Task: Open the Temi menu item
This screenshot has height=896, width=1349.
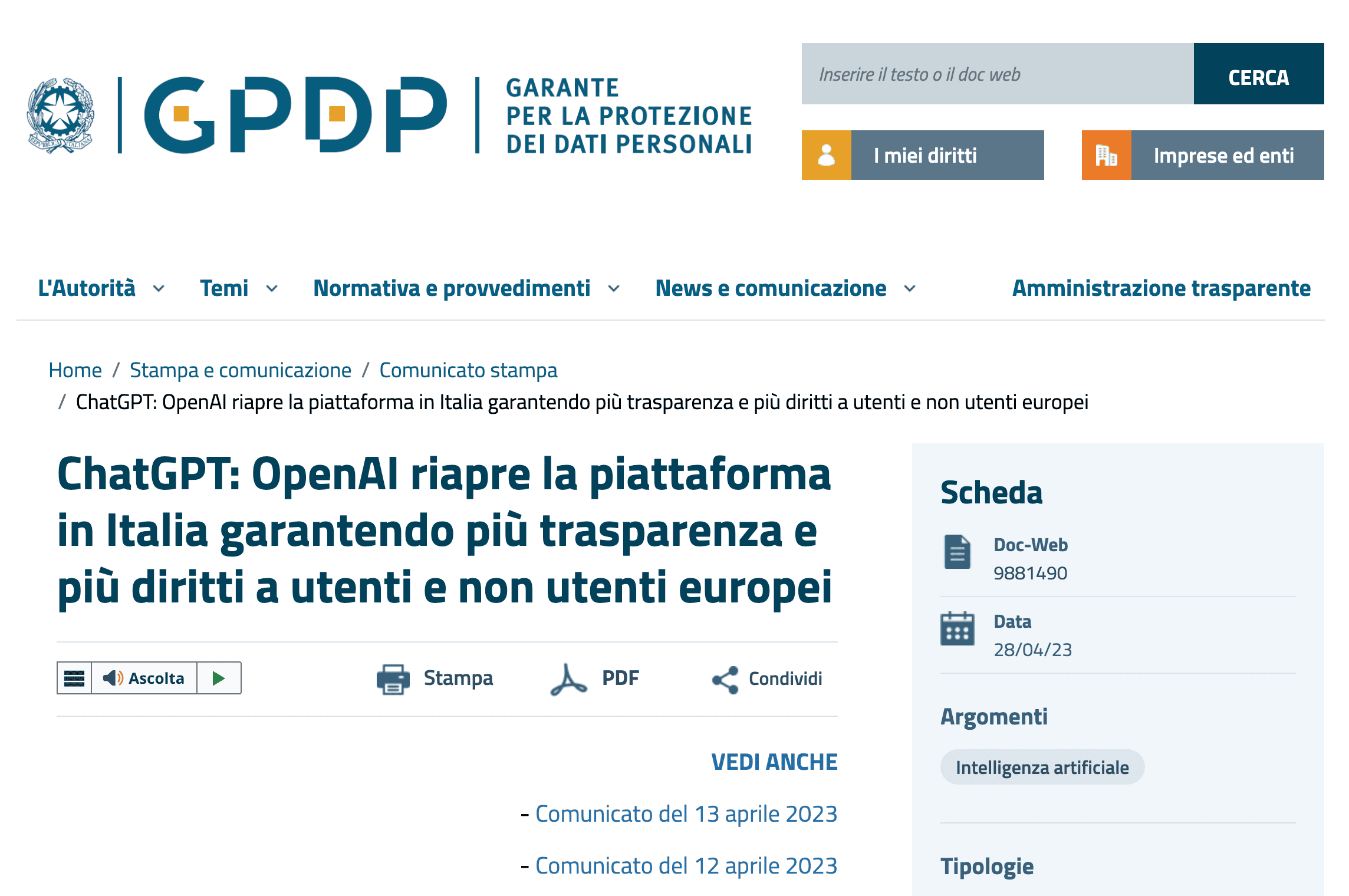Action: point(224,288)
